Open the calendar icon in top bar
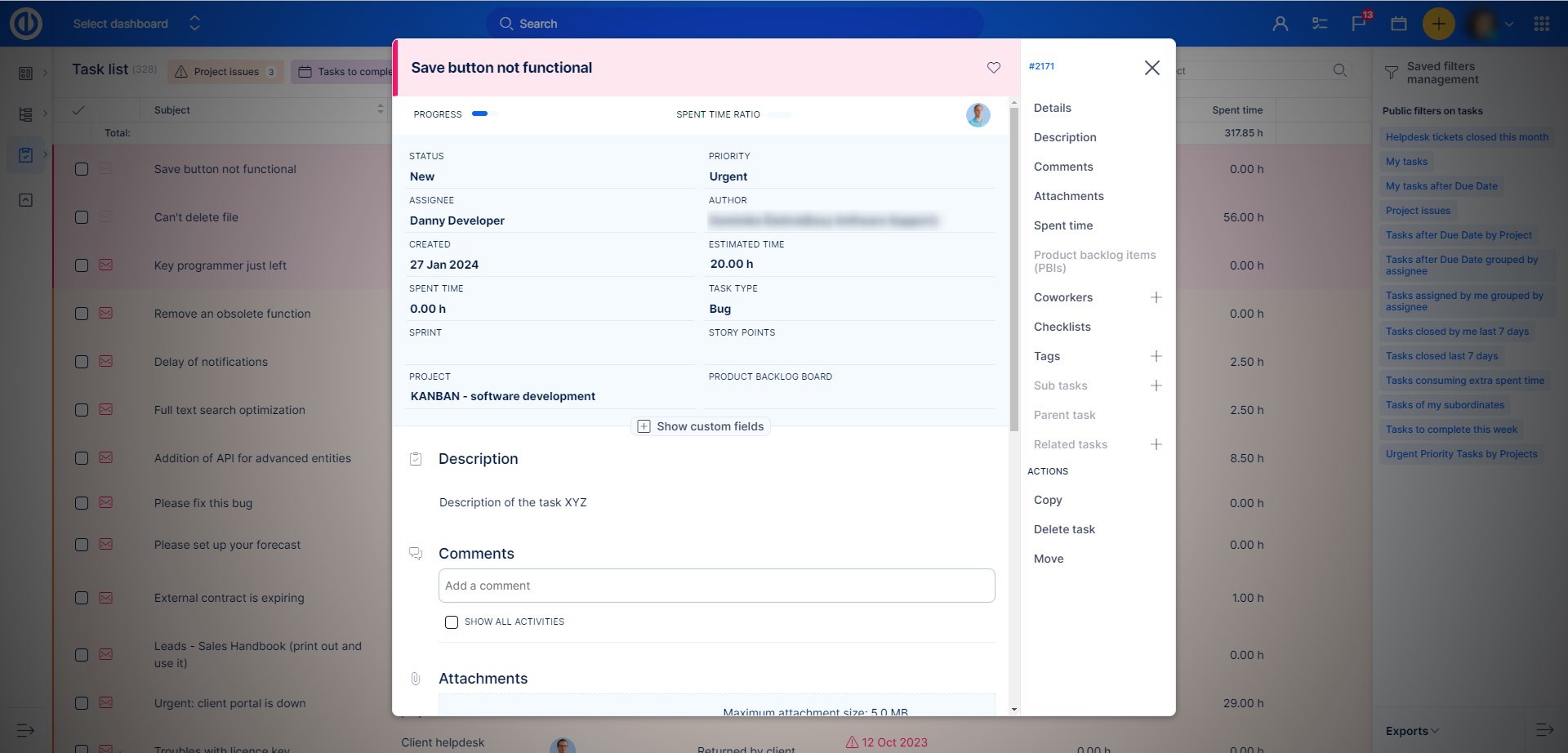Image resolution: width=1568 pixels, height=753 pixels. (1399, 24)
